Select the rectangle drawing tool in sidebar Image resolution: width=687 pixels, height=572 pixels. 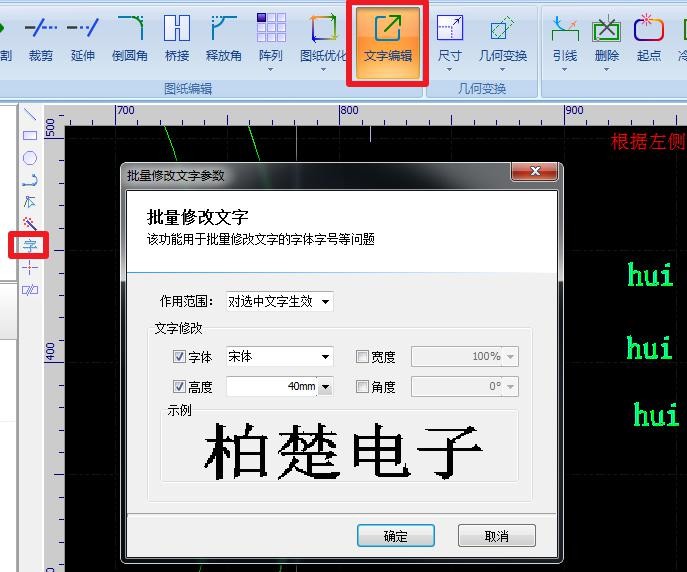30,135
